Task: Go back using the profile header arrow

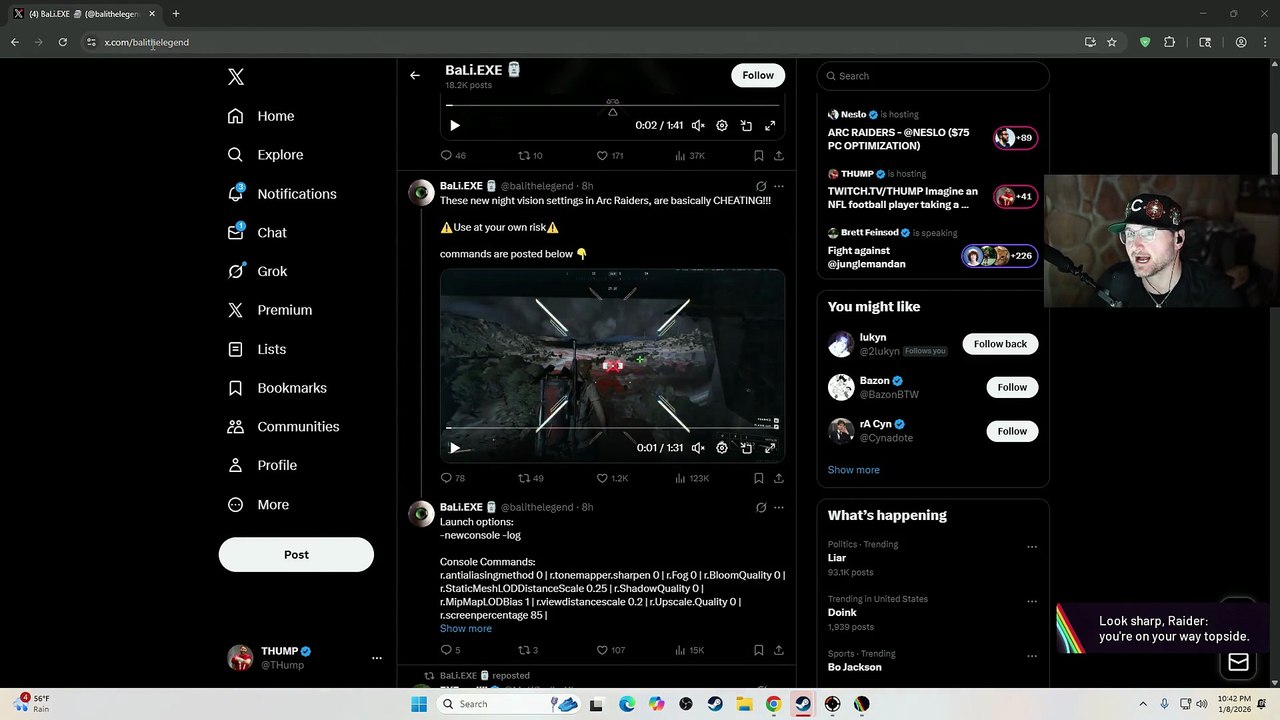Action: point(414,75)
